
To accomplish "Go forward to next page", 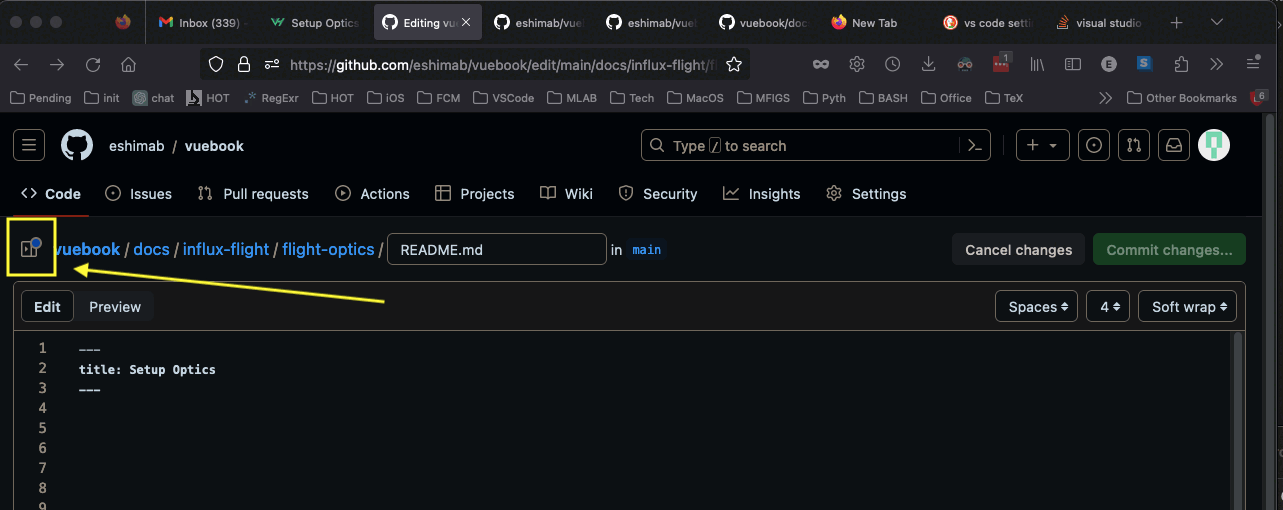I will pyautogui.click(x=57, y=64).
